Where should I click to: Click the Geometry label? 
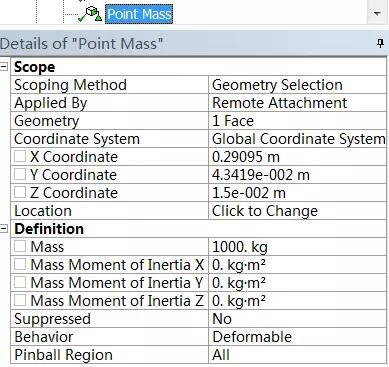pyautogui.click(x=47, y=121)
